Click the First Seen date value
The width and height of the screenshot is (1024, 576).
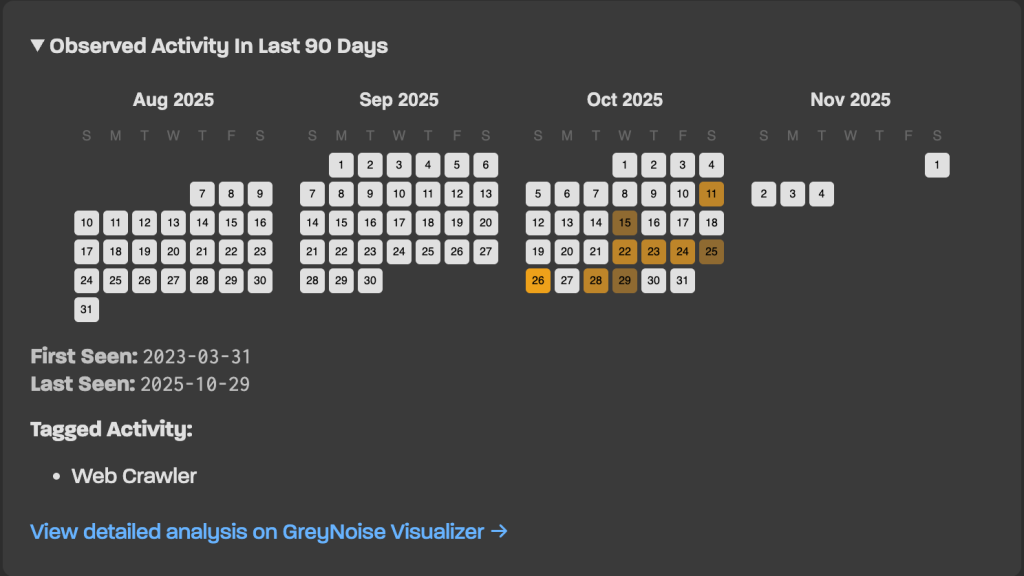point(197,356)
